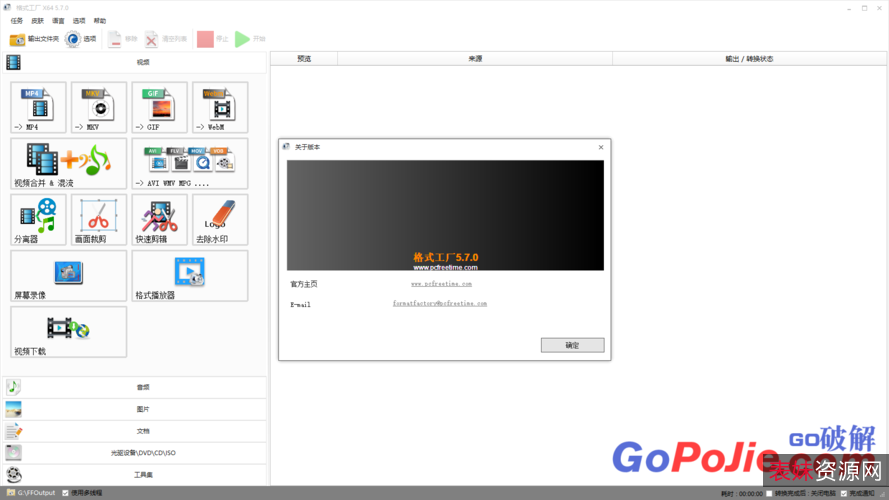The image size is (889, 500).
Task: Open the 任务 menu
Action: [17, 21]
